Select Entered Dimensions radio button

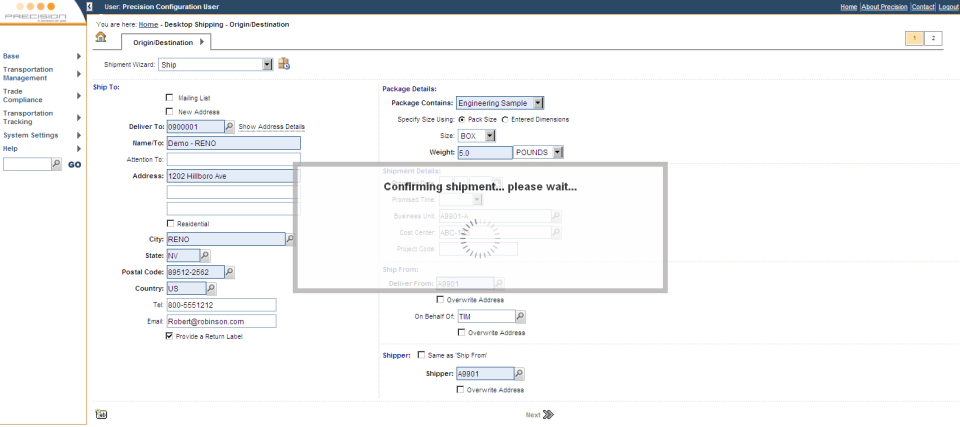505,119
